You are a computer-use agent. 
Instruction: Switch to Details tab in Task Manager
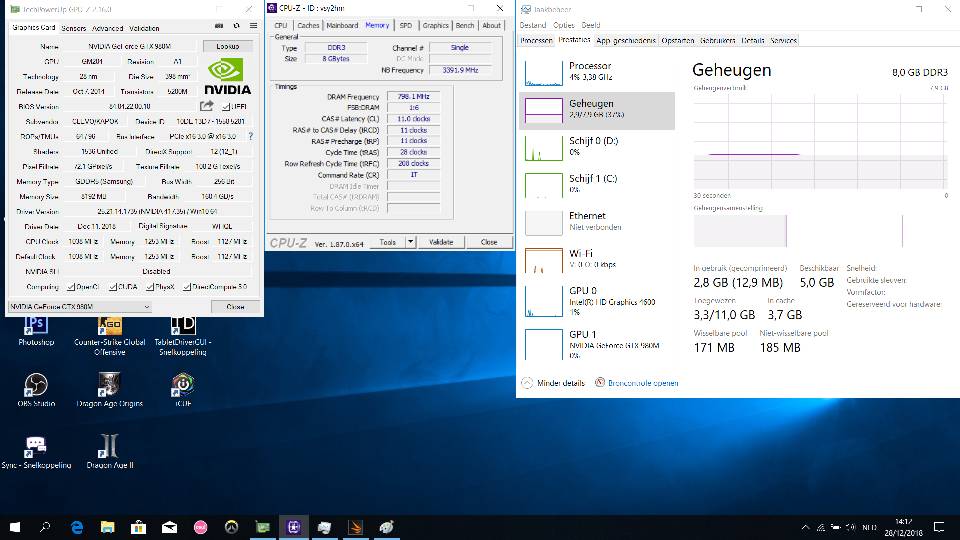coord(752,40)
